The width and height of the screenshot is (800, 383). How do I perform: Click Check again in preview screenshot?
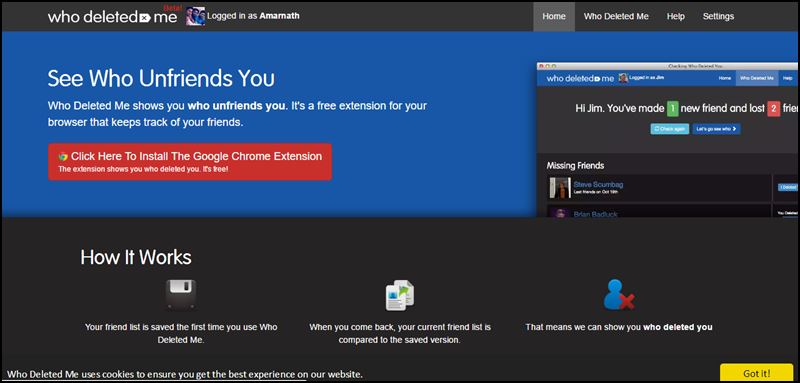669,129
